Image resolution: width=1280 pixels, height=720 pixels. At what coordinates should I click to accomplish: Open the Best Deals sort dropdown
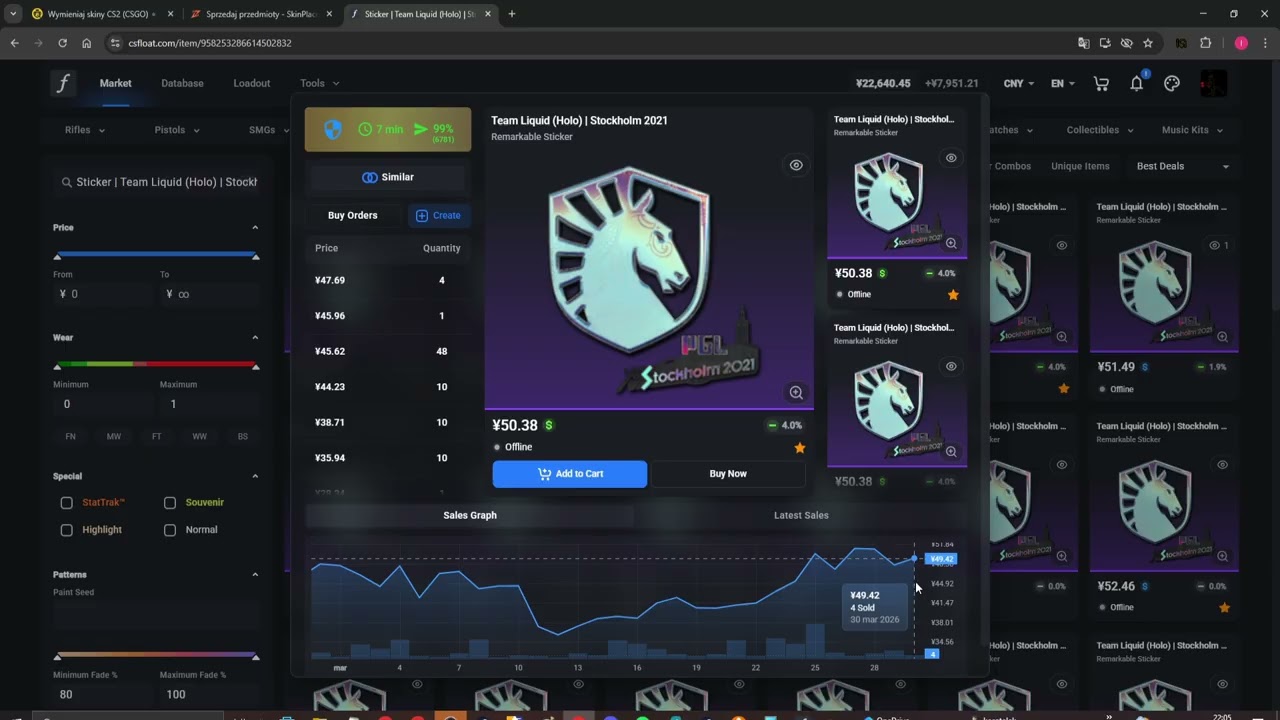[x=1183, y=166]
